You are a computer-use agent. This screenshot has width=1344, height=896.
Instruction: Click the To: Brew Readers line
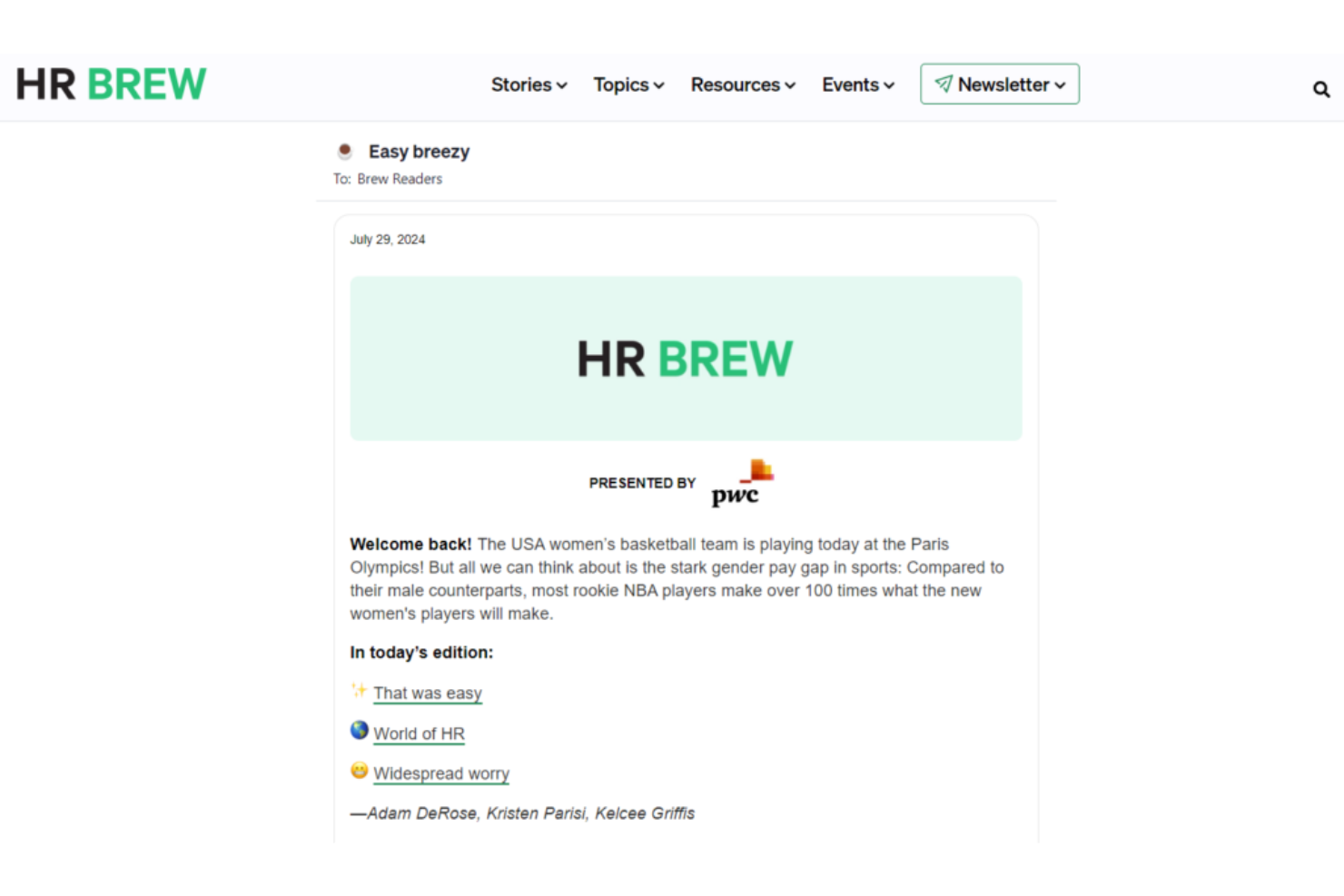pos(388,179)
